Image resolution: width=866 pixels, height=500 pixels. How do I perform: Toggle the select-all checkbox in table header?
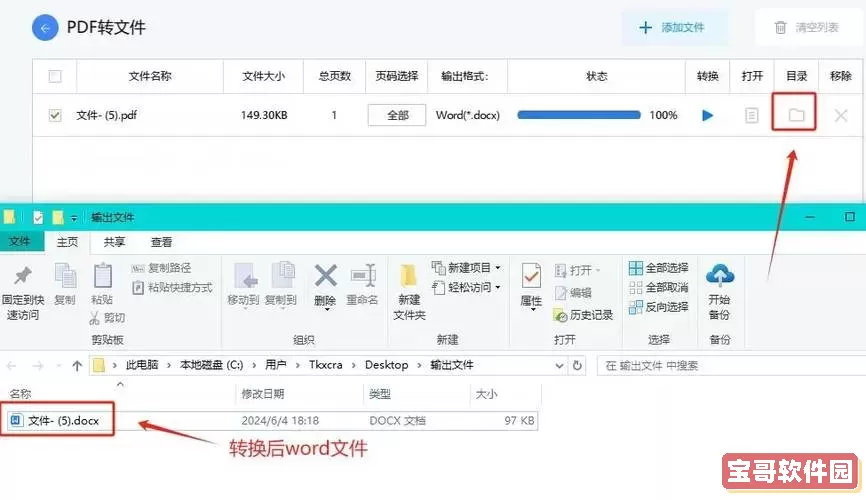tap(55, 76)
